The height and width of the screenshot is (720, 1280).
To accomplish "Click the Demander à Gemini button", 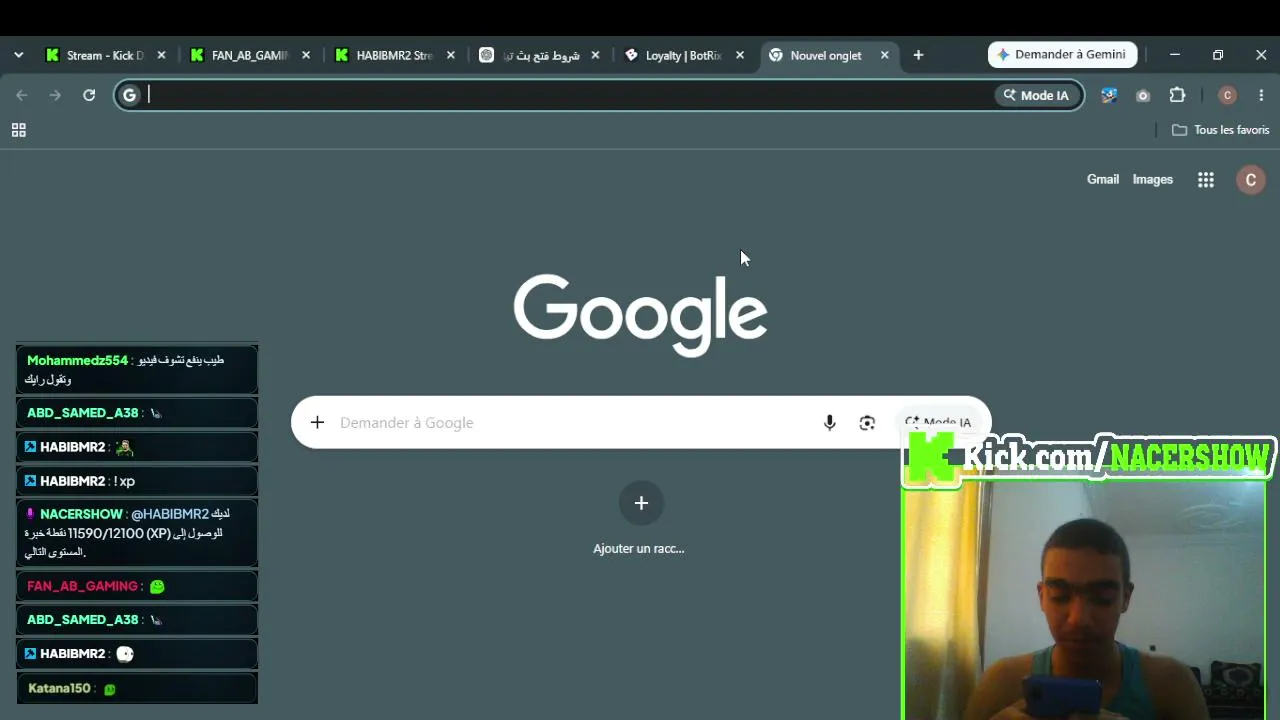I will click(x=1062, y=55).
